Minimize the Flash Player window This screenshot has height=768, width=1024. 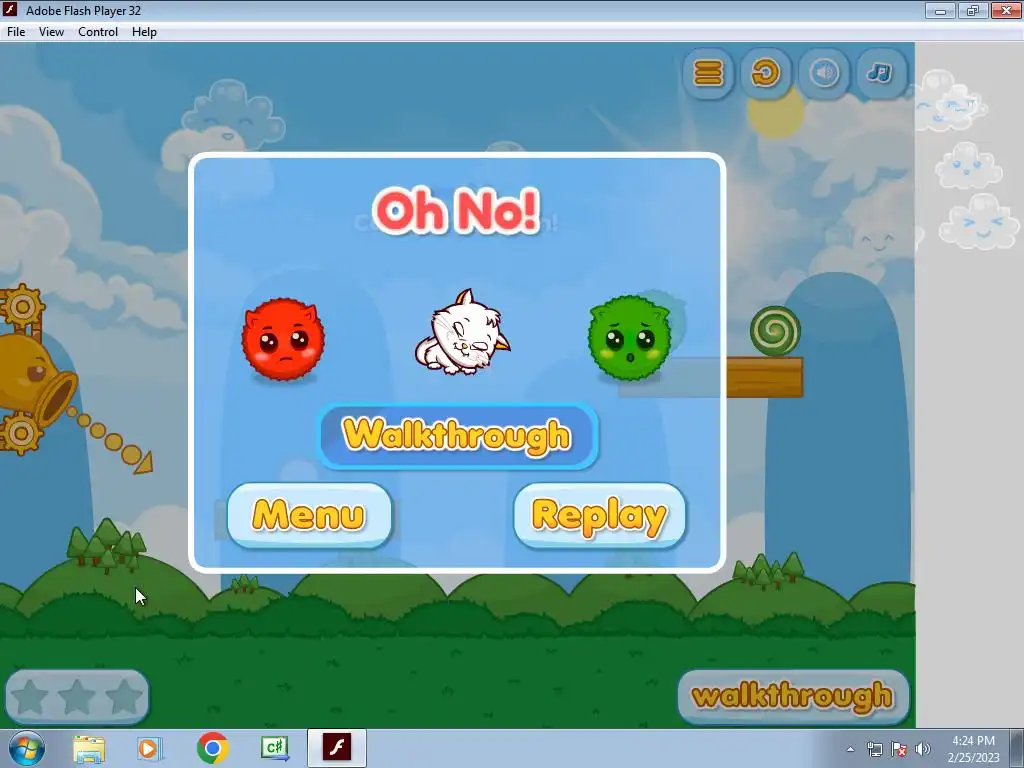[x=940, y=10]
